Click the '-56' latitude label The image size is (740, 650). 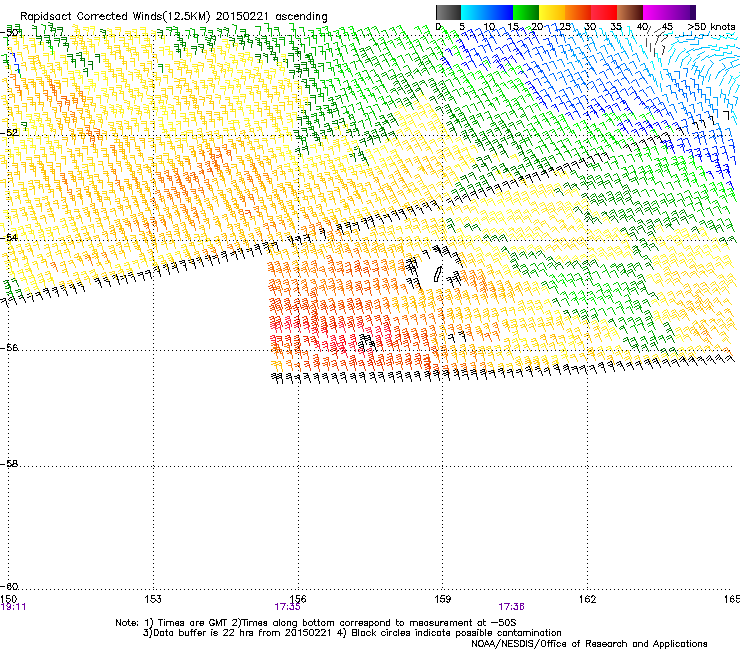9,347
